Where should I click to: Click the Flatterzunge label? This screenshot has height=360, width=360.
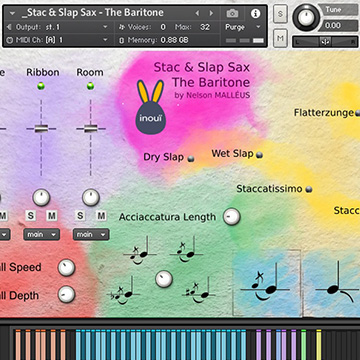pyautogui.click(x=323, y=113)
